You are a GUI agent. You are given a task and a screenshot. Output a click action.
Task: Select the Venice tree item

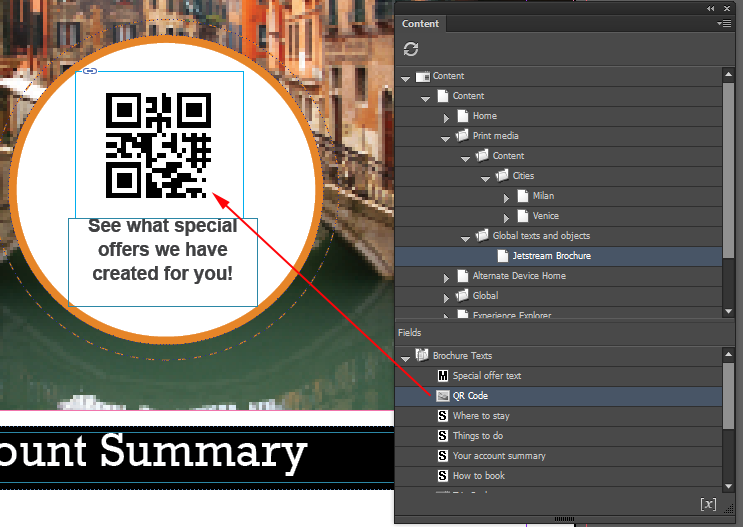click(558, 216)
